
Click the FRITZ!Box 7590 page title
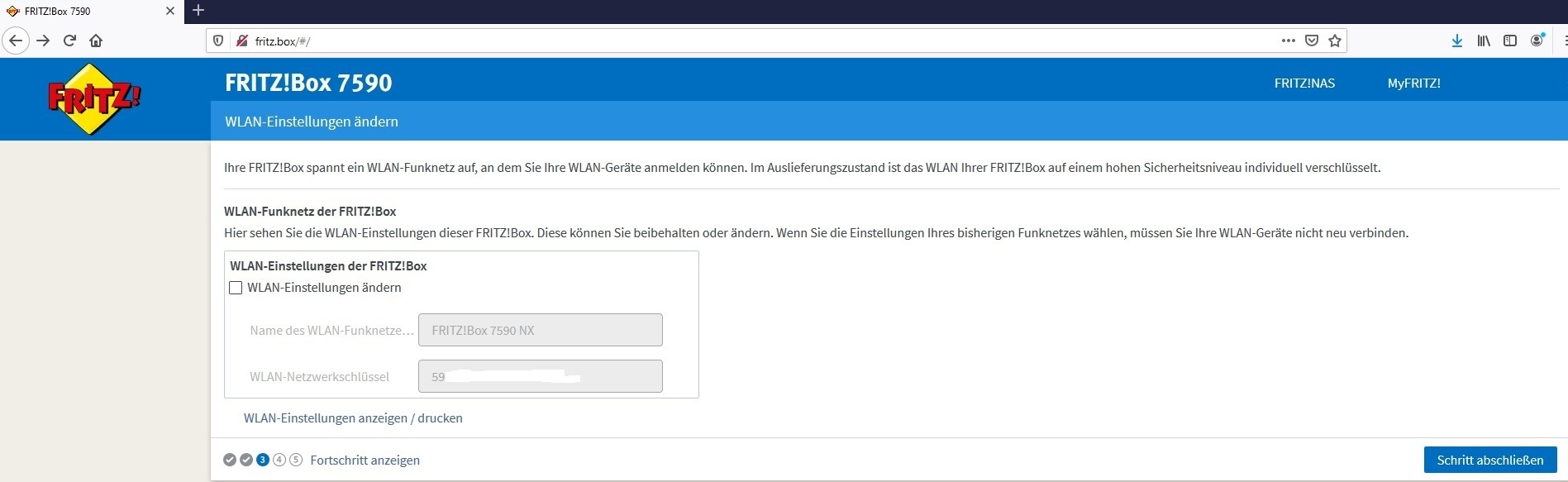(x=308, y=83)
